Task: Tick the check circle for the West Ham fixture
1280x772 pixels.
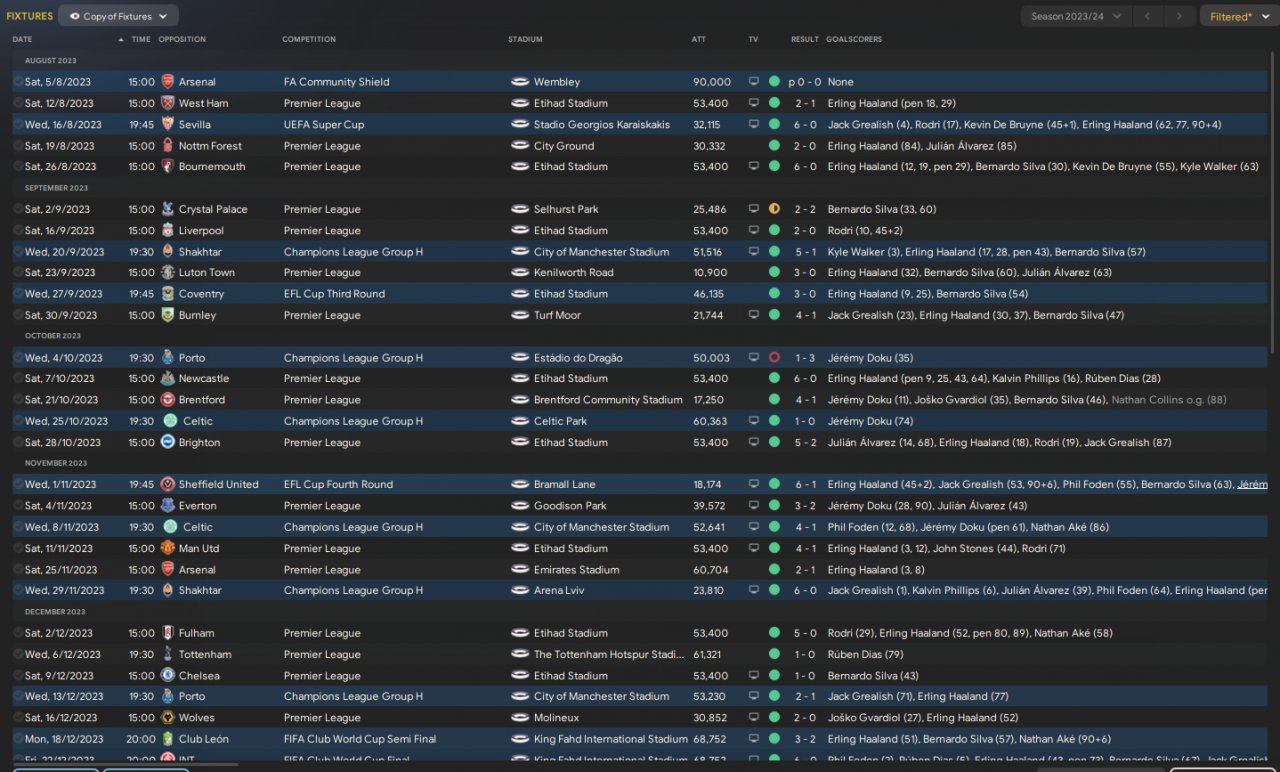Action: point(18,103)
